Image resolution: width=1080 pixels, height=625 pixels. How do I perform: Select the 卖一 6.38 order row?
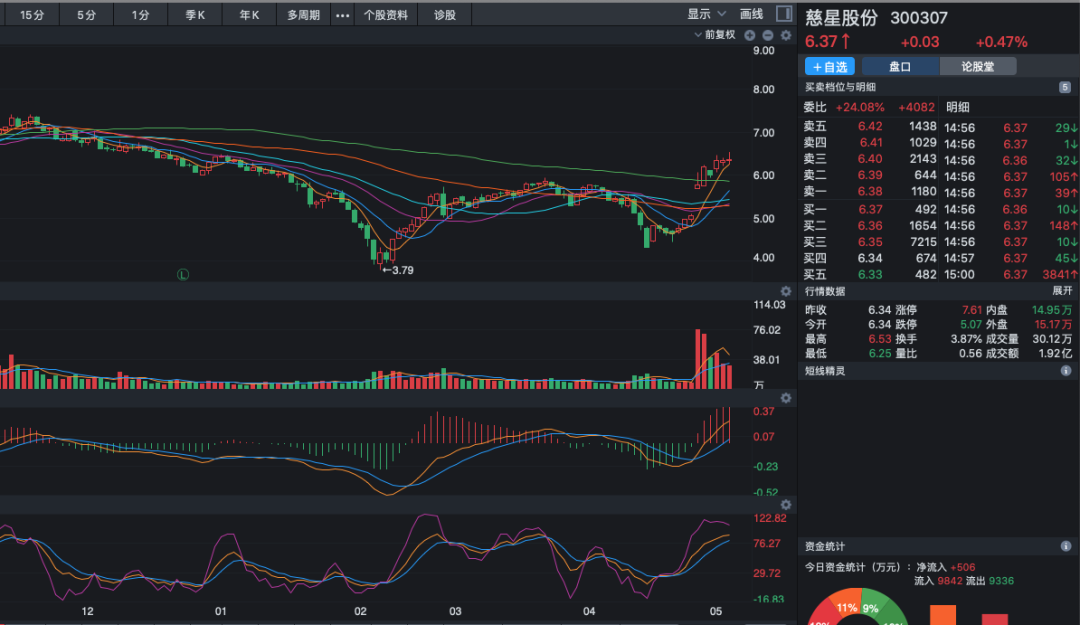tap(870, 192)
